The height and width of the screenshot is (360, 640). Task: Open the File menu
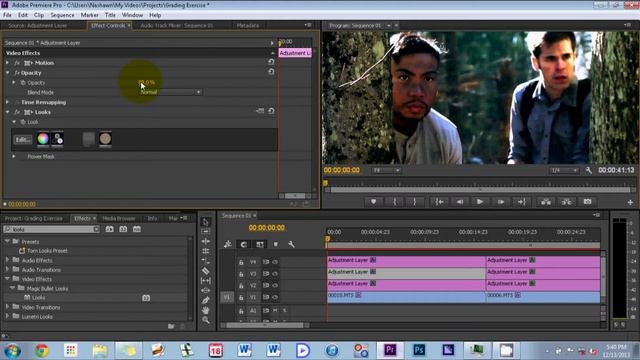[x=7, y=15]
